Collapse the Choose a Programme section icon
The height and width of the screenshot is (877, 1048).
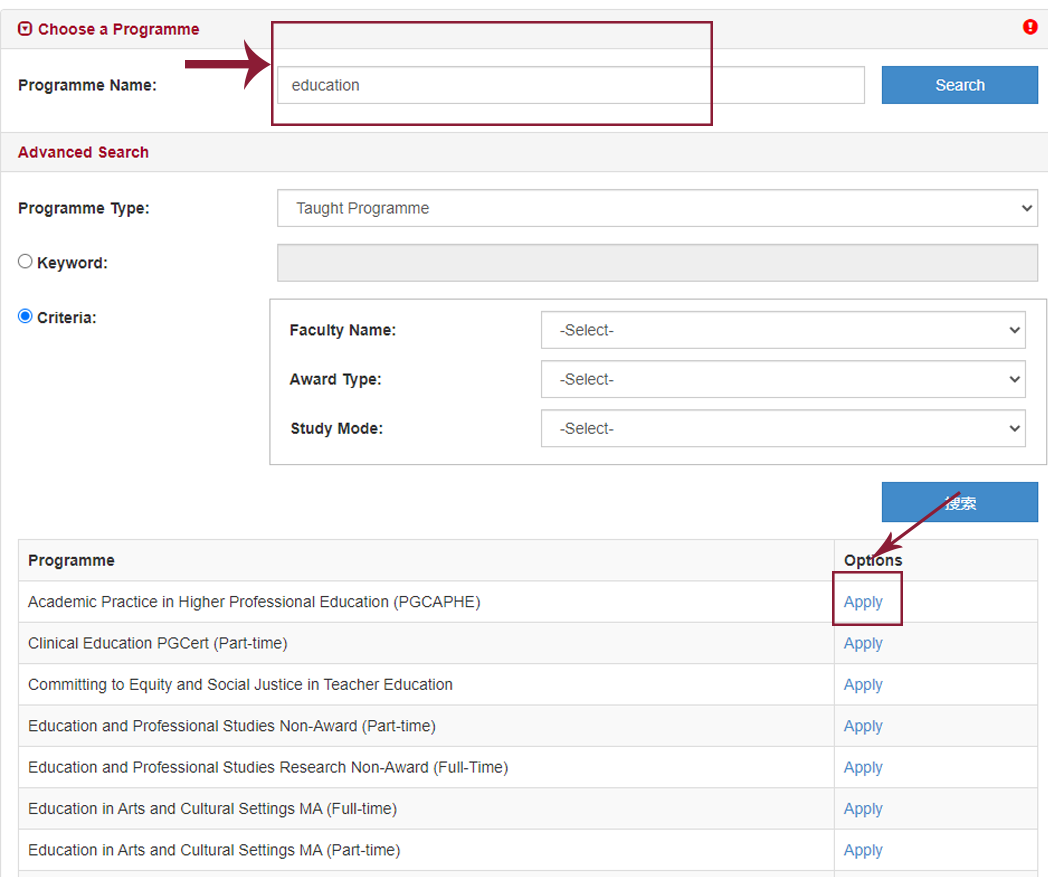point(25,29)
